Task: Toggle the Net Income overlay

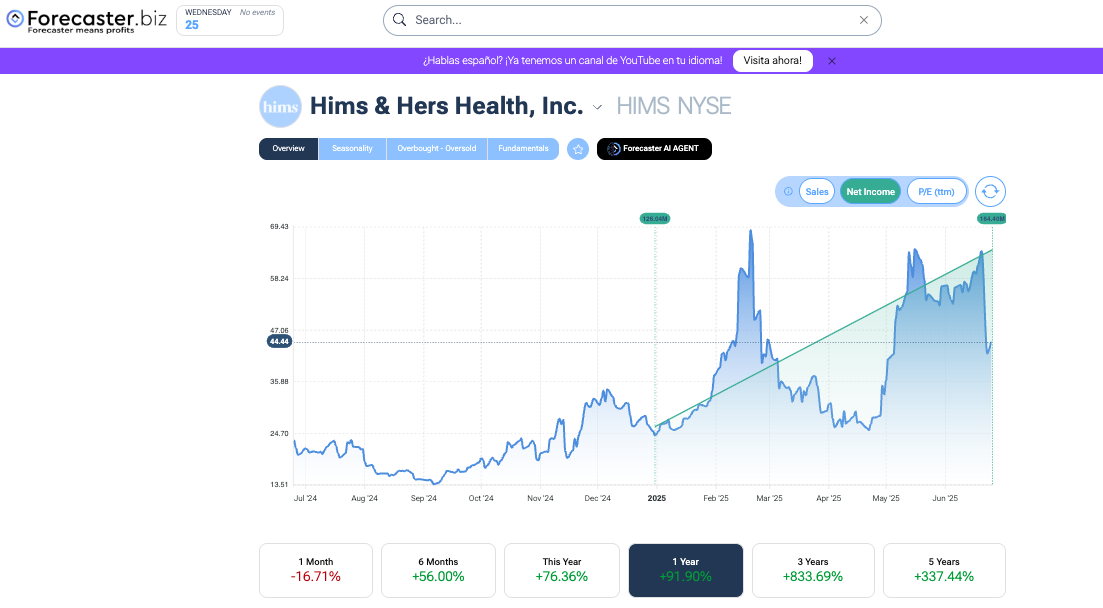Action: pos(871,191)
